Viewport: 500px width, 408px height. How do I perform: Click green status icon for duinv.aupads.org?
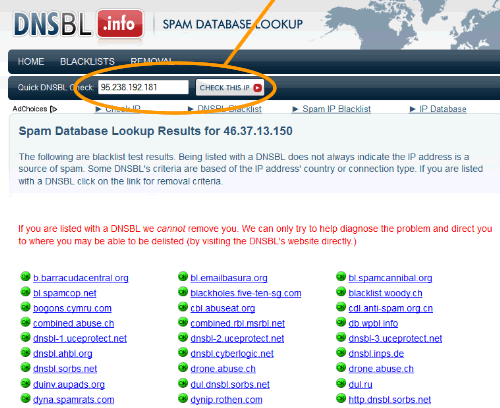[x=25, y=383]
